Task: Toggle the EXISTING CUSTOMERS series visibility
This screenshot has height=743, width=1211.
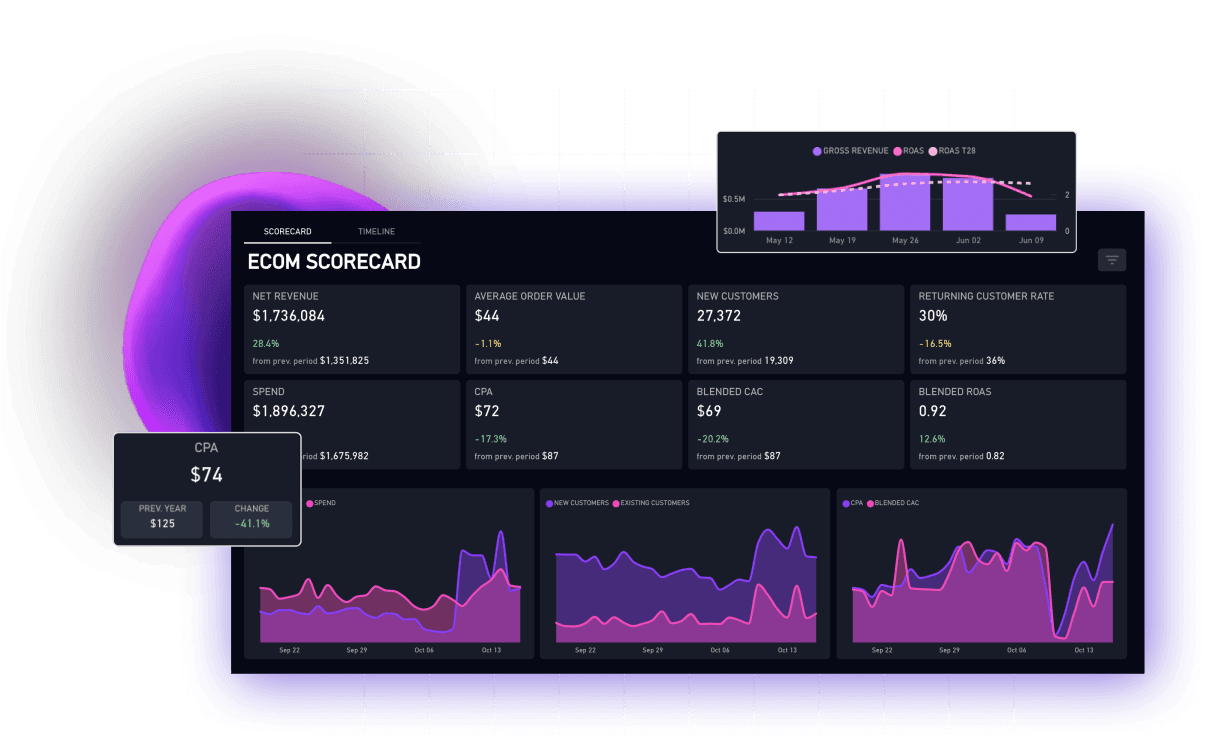Action: pyautogui.click(x=616, y=503)
